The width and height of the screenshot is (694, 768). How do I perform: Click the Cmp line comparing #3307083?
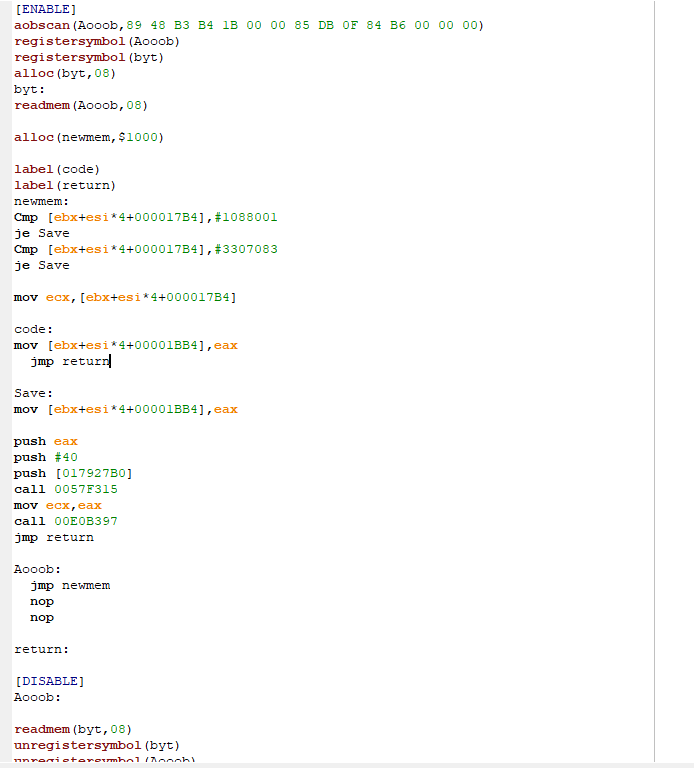tap(145, 249)
